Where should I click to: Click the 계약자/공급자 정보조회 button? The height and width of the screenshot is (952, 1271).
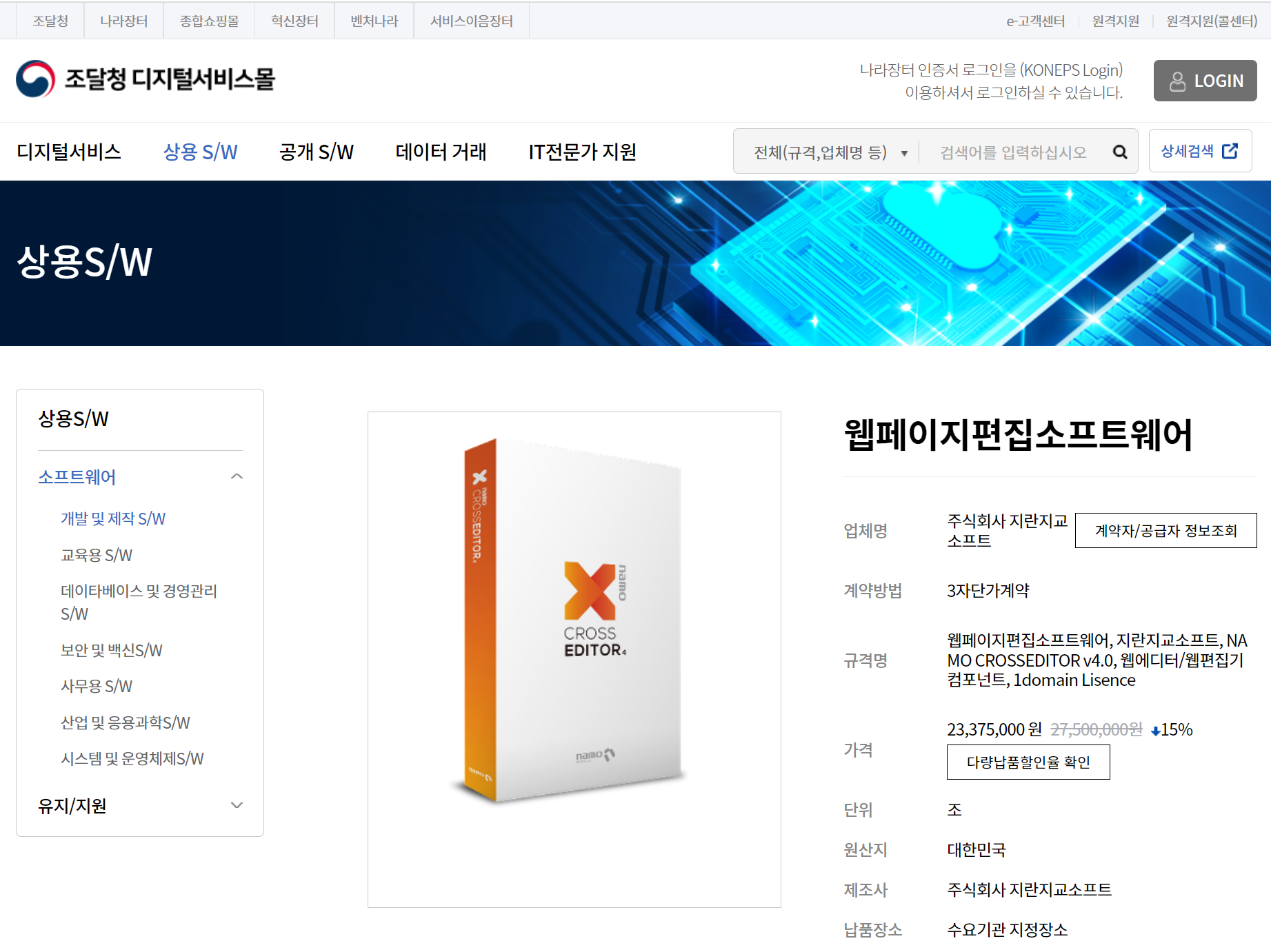pos(1165,530)
